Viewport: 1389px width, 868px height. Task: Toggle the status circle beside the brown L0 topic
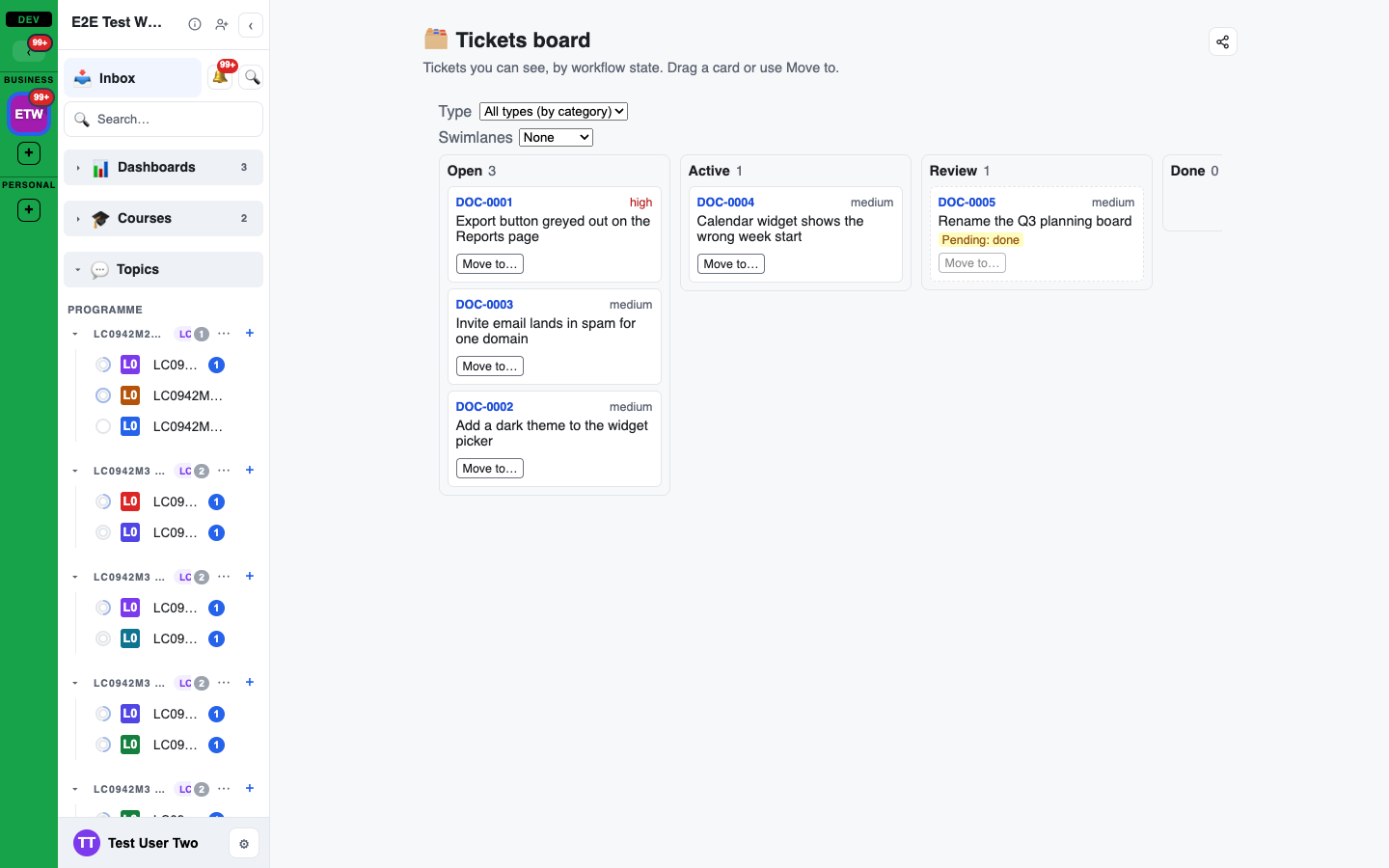point(103,395)
